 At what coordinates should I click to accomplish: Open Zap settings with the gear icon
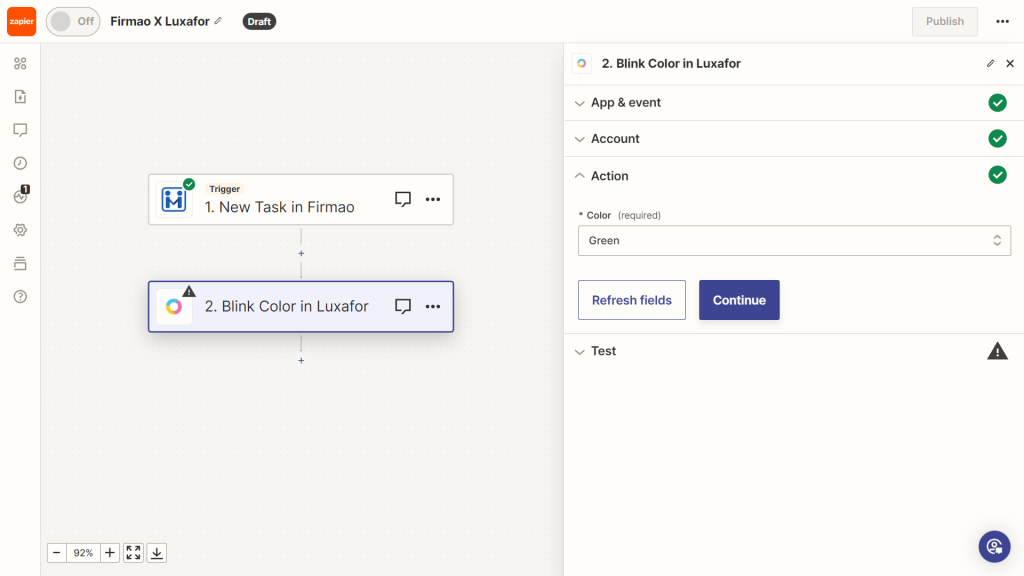(20, 230)
